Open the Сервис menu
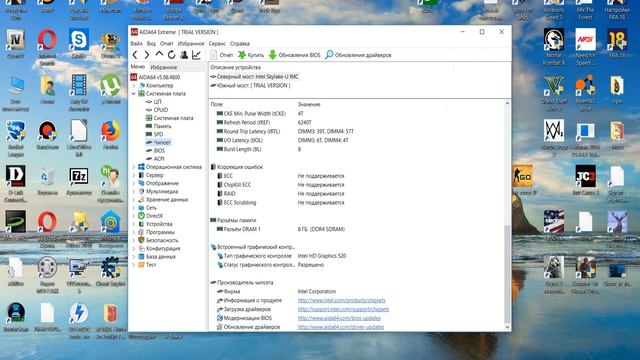 (x=217, y=43)
